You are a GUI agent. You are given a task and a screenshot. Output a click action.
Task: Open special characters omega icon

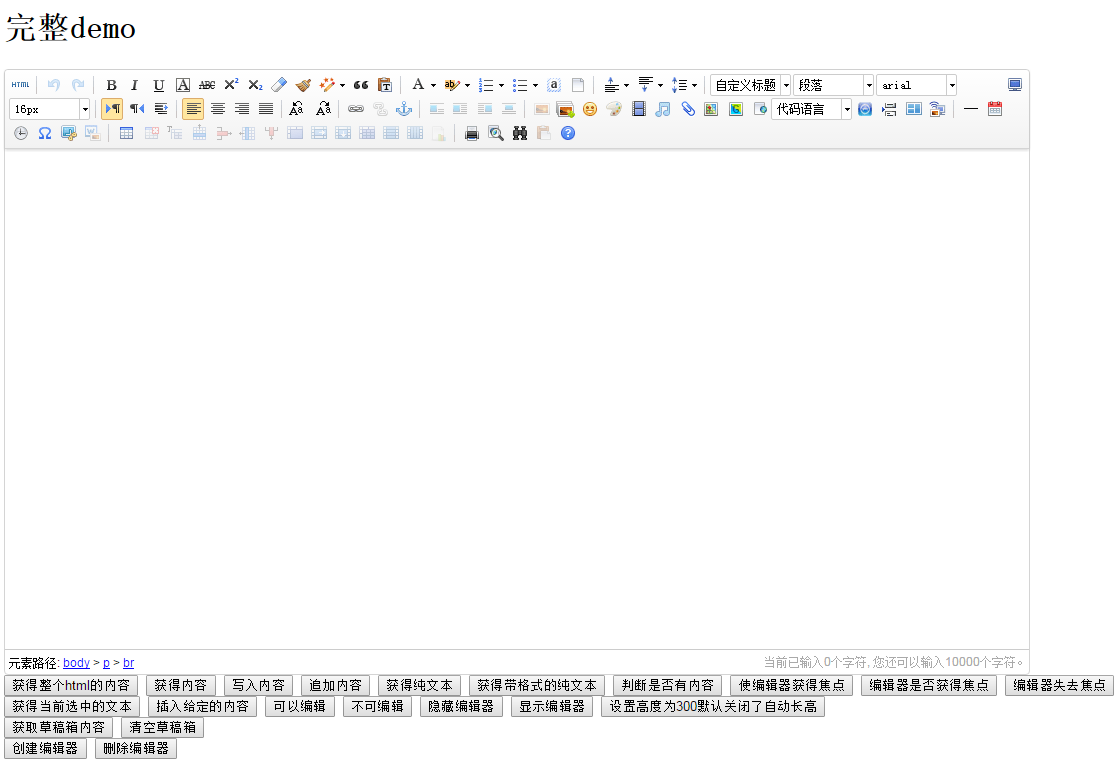(x=45, y=133)
